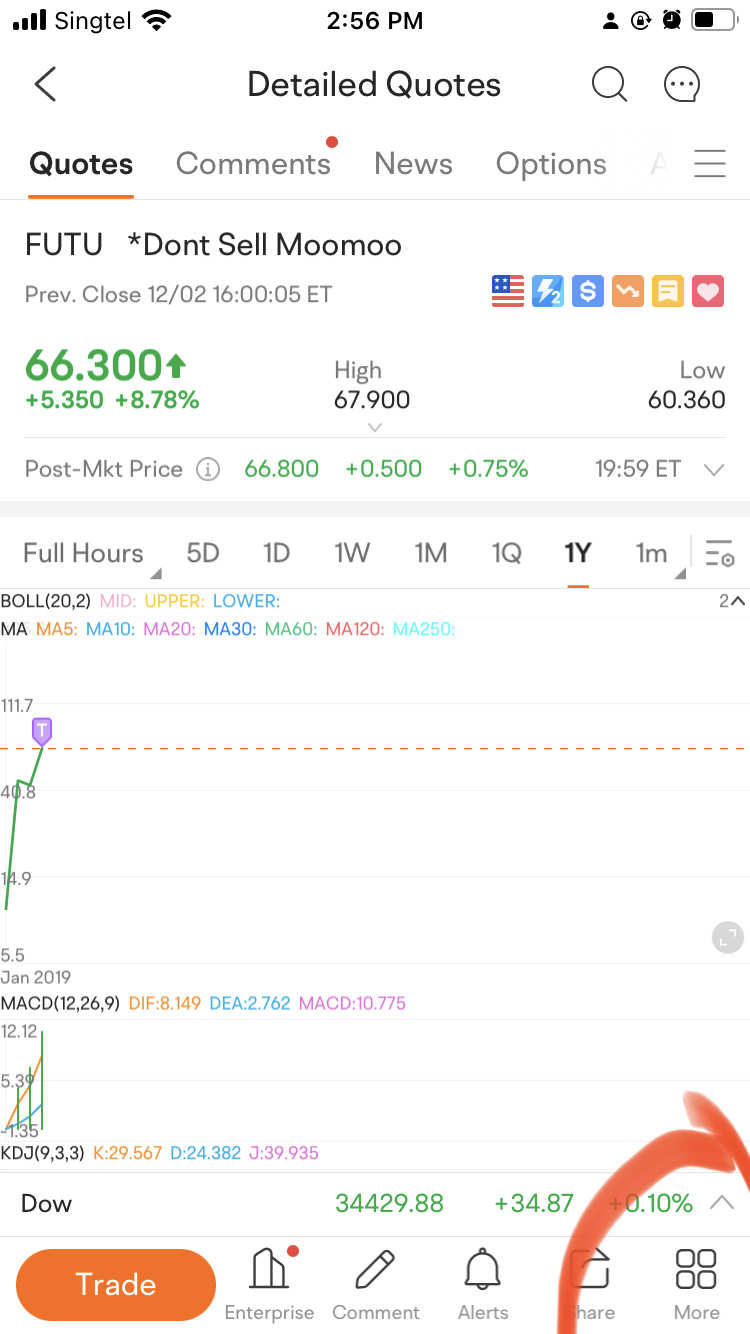Tap the KDJ(9,3,3) indicator label
The image size is (750, 1334).
(42, 1153)
